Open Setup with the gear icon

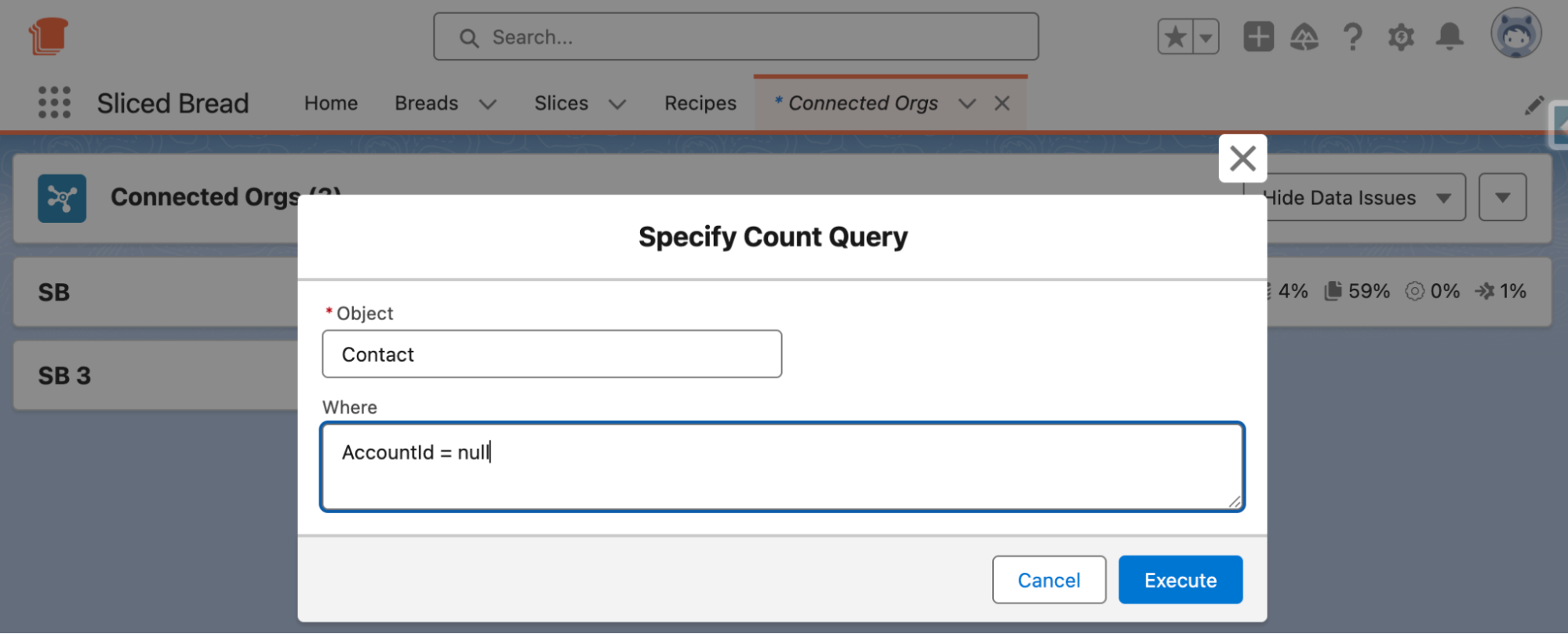1400,36
